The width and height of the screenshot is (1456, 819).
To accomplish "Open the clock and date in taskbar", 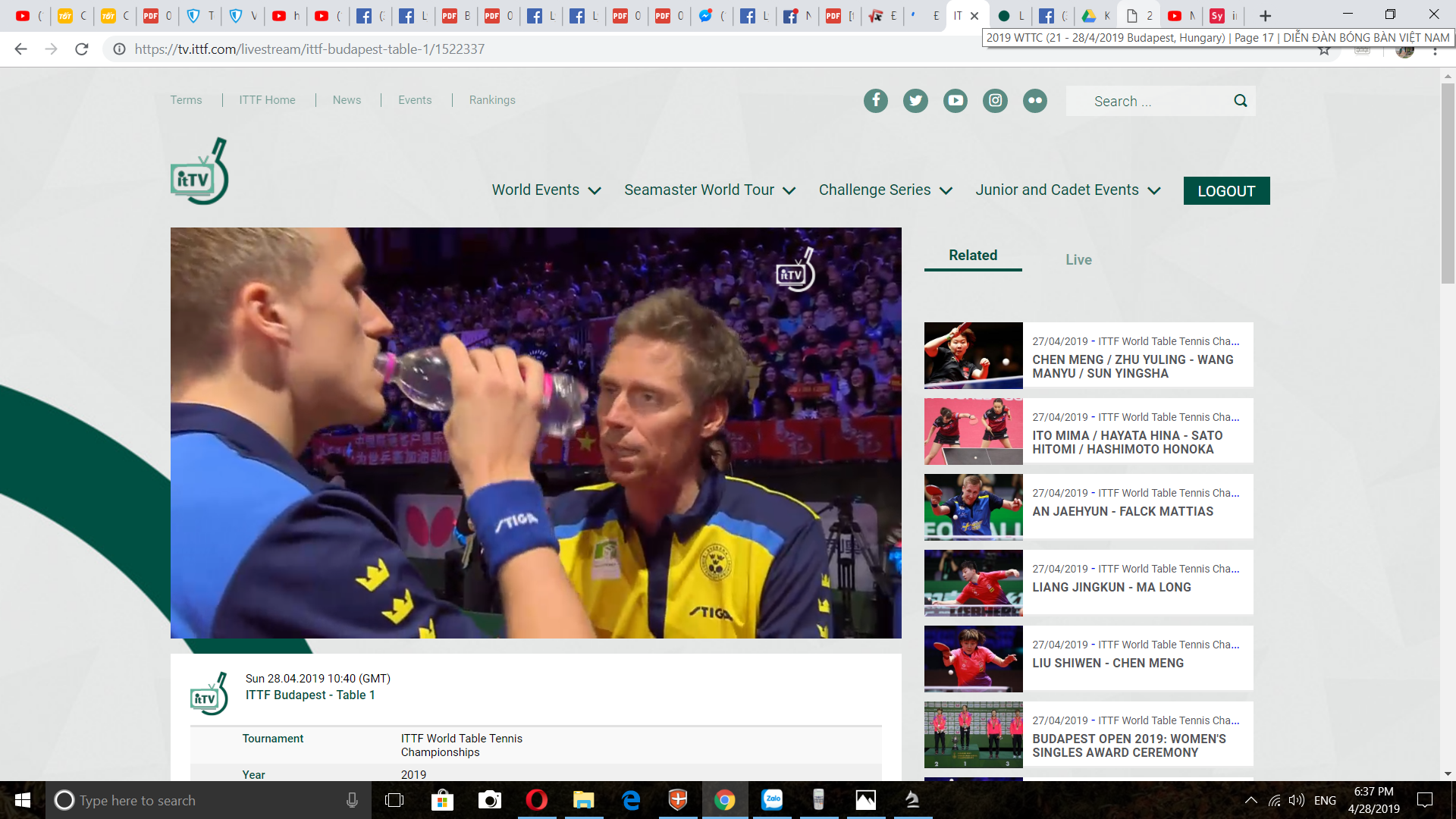I will point(1373,800).
